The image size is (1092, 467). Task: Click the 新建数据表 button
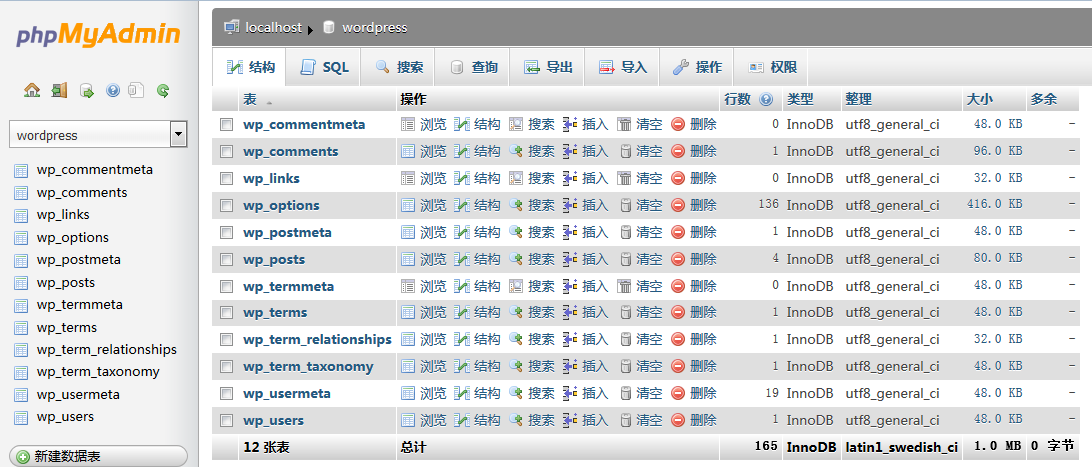[98, 457]
